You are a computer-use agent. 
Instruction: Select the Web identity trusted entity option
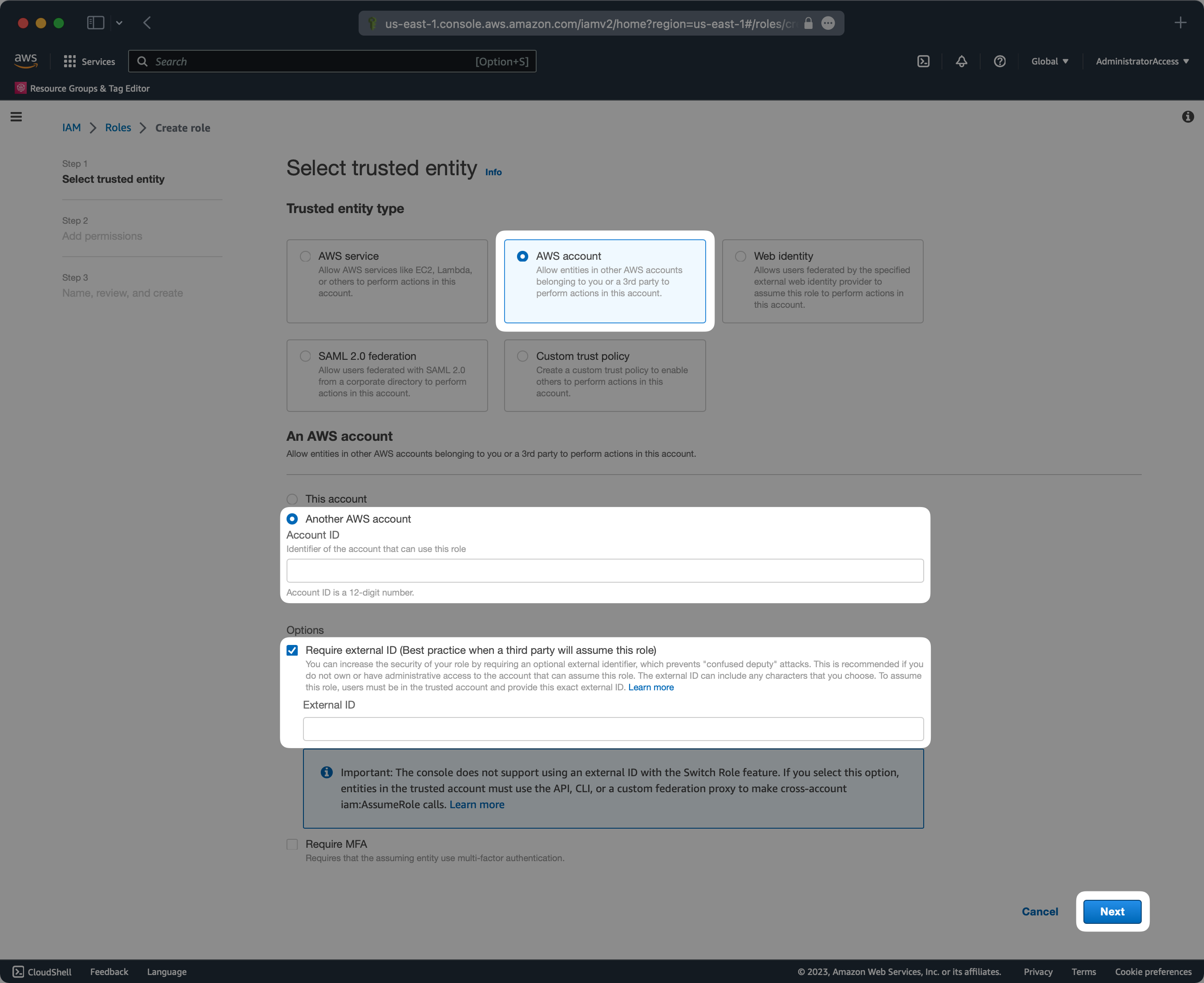740,256
